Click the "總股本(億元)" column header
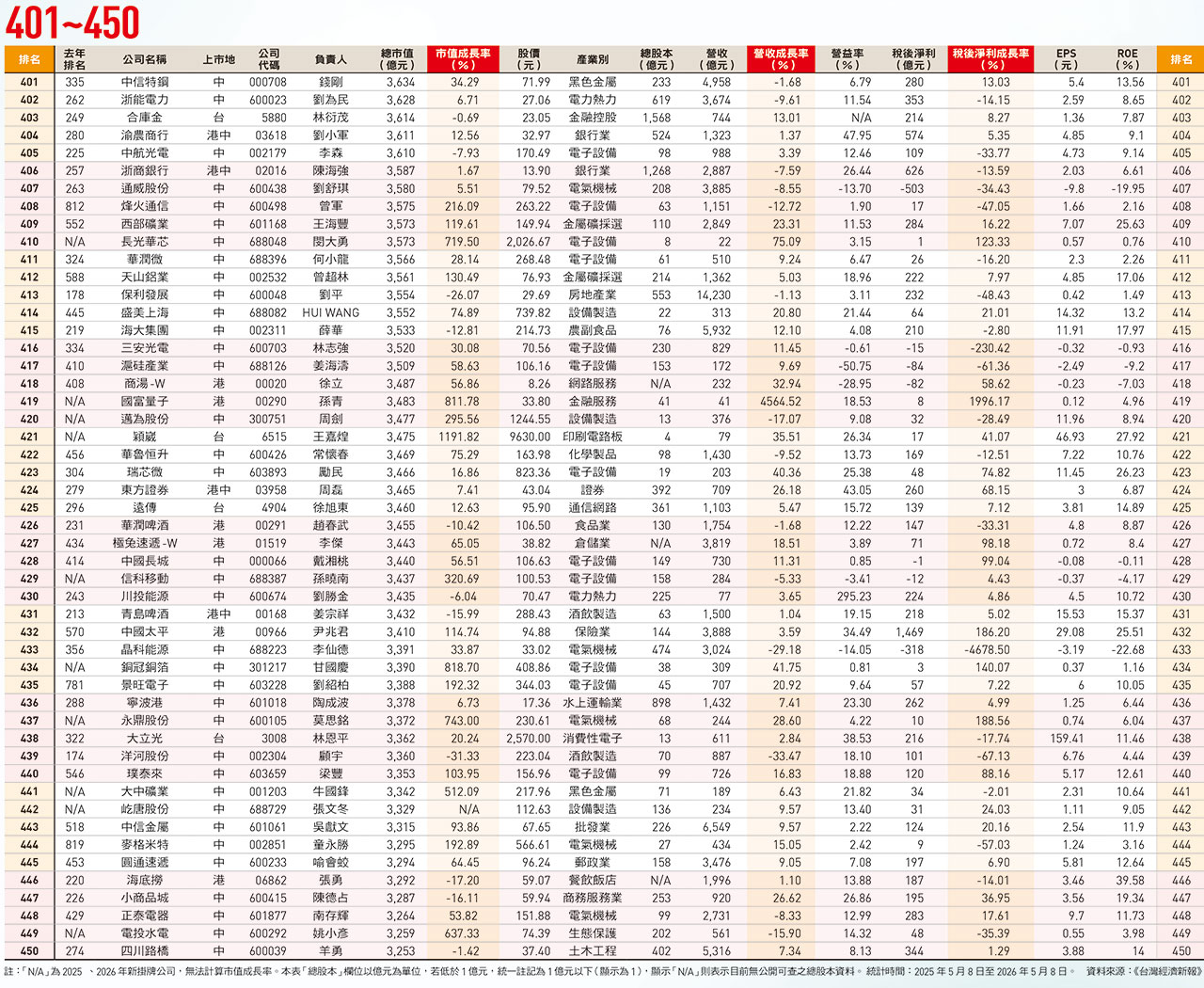The width and height of the screenshot is (1204, 988). click(656, 59)
